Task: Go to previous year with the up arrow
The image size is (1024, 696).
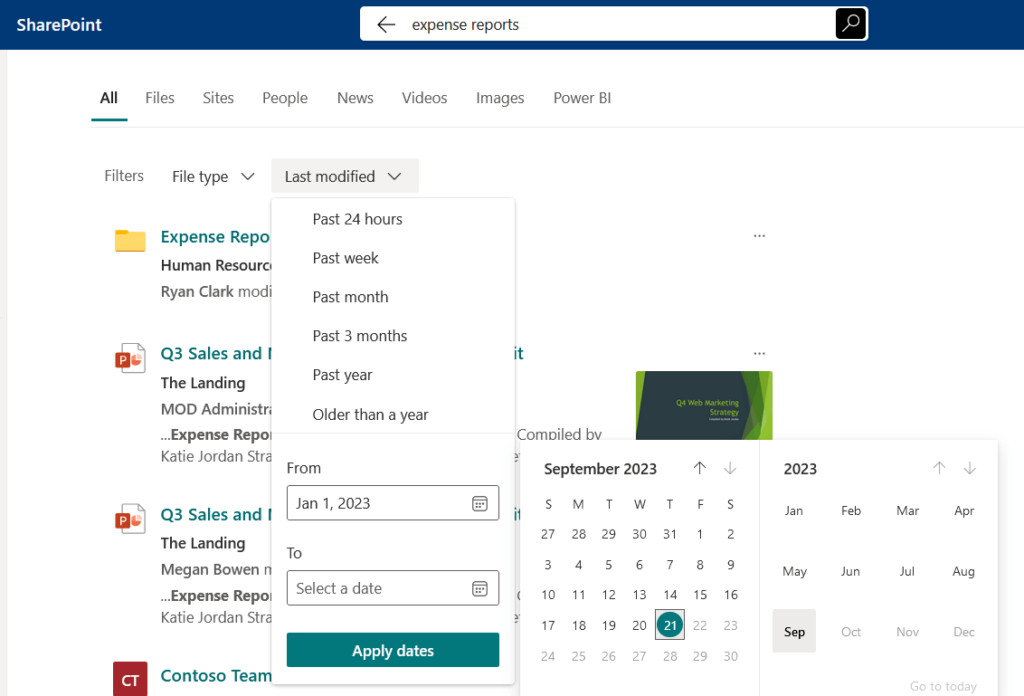Action: click(939, 468)
